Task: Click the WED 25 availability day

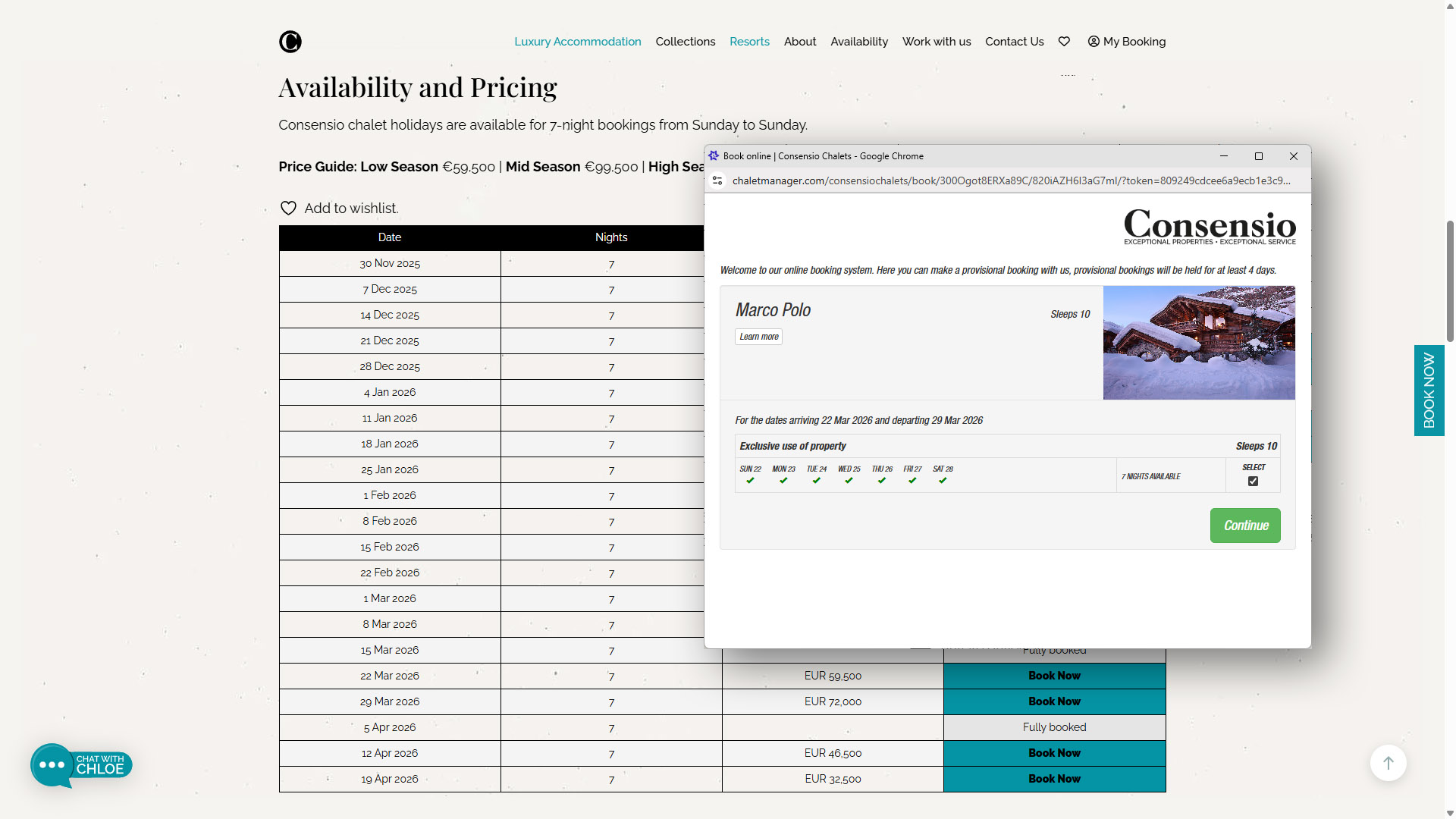Action: tap(849, 475)
